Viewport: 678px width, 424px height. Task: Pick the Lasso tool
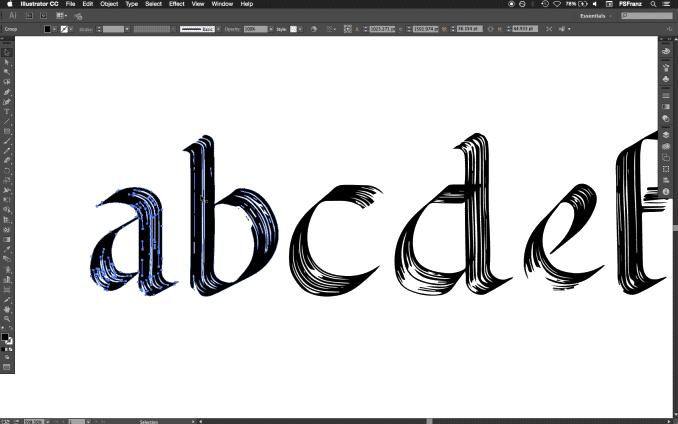pos(6,82)
